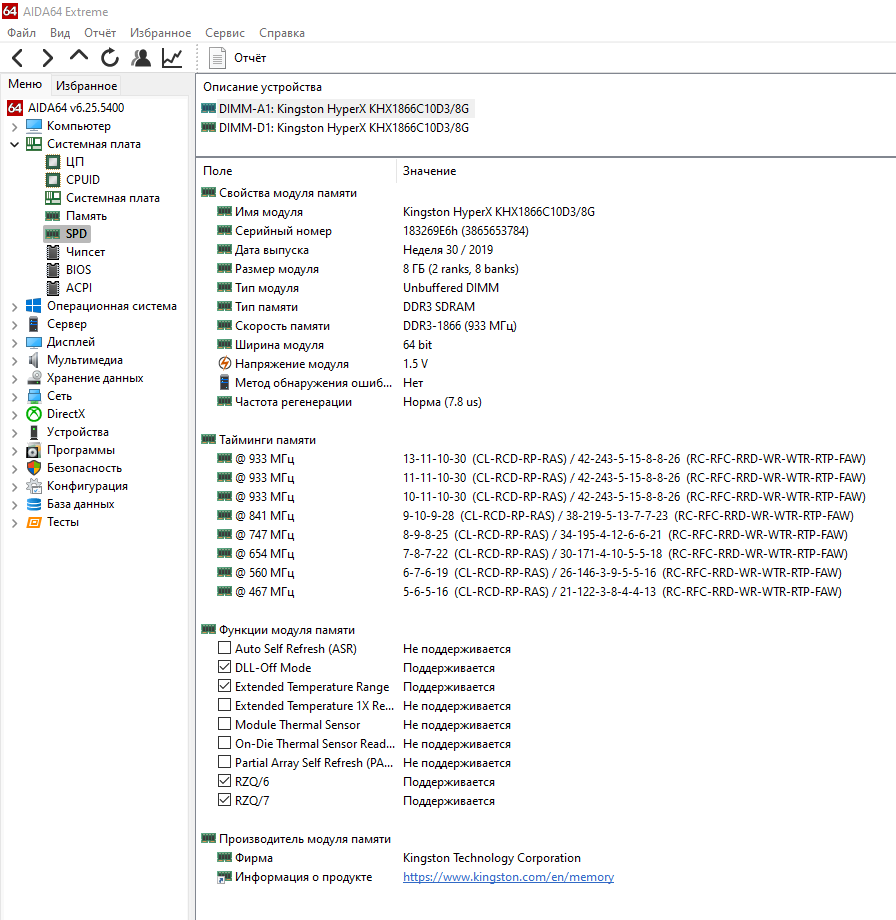Refresh the page with the circular arrow icon
Screen dimensions: 896x920
tap(110, 58)
